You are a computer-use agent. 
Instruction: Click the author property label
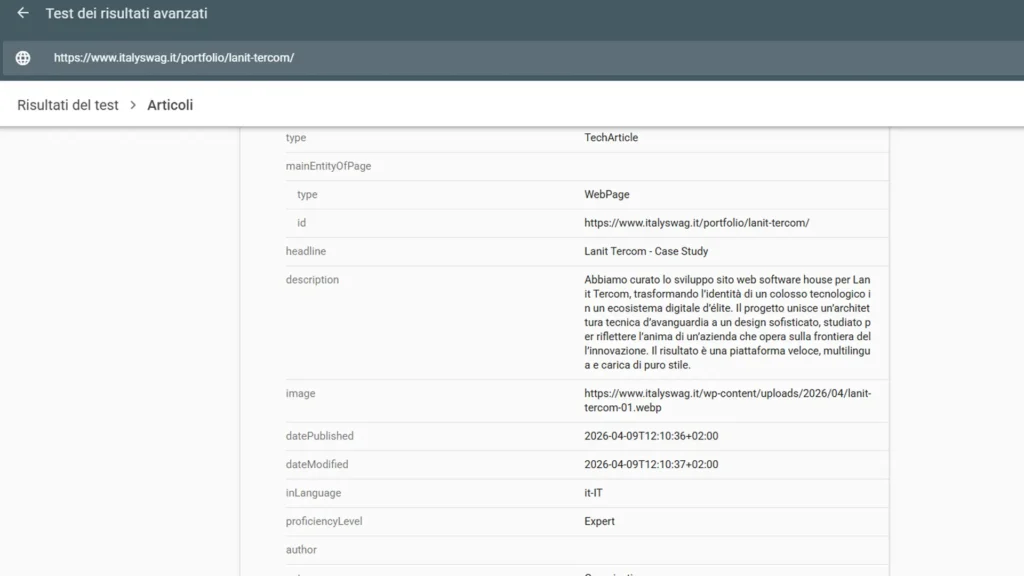(x=301, y=550)
